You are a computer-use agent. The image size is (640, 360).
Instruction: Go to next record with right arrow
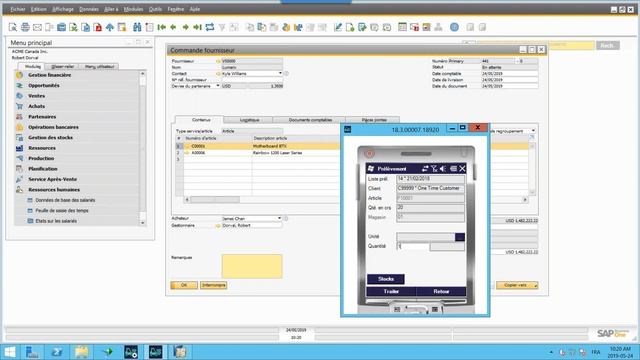click(185, 27)
